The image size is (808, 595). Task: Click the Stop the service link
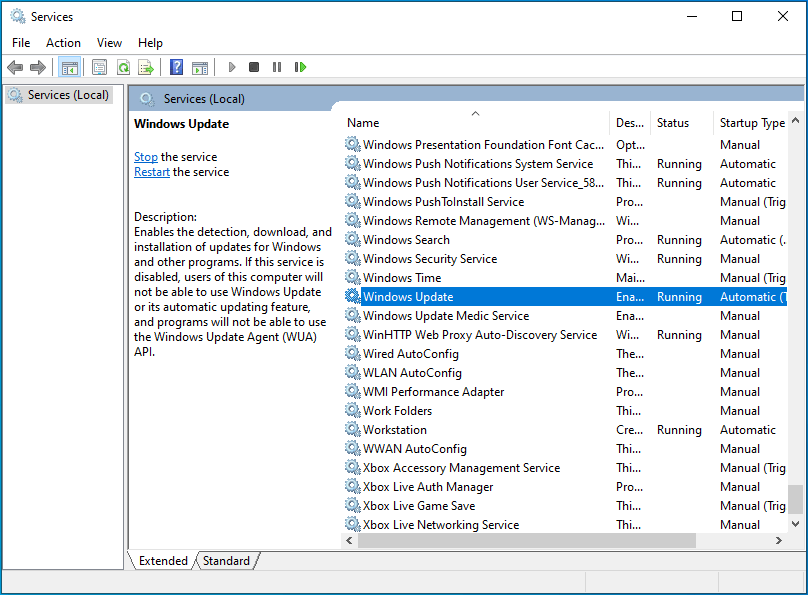(146, 157)
